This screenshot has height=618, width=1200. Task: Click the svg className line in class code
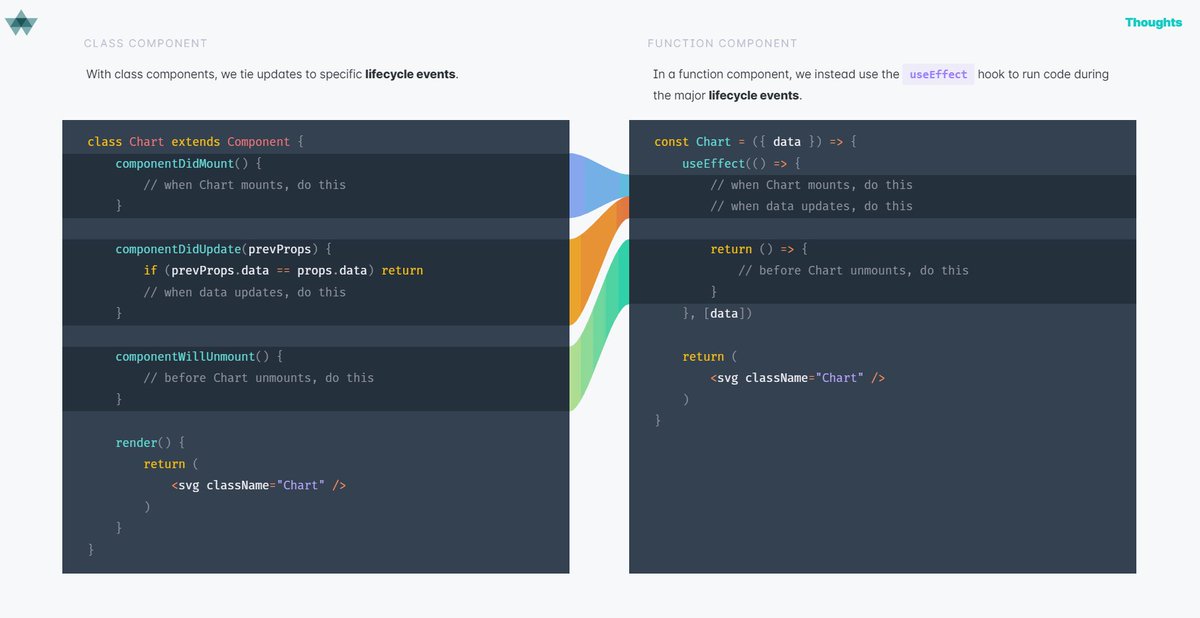click(259, 485)
